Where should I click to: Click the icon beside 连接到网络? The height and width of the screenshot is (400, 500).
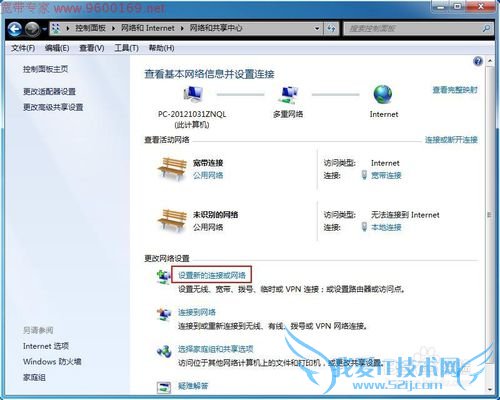pos(164,313)
